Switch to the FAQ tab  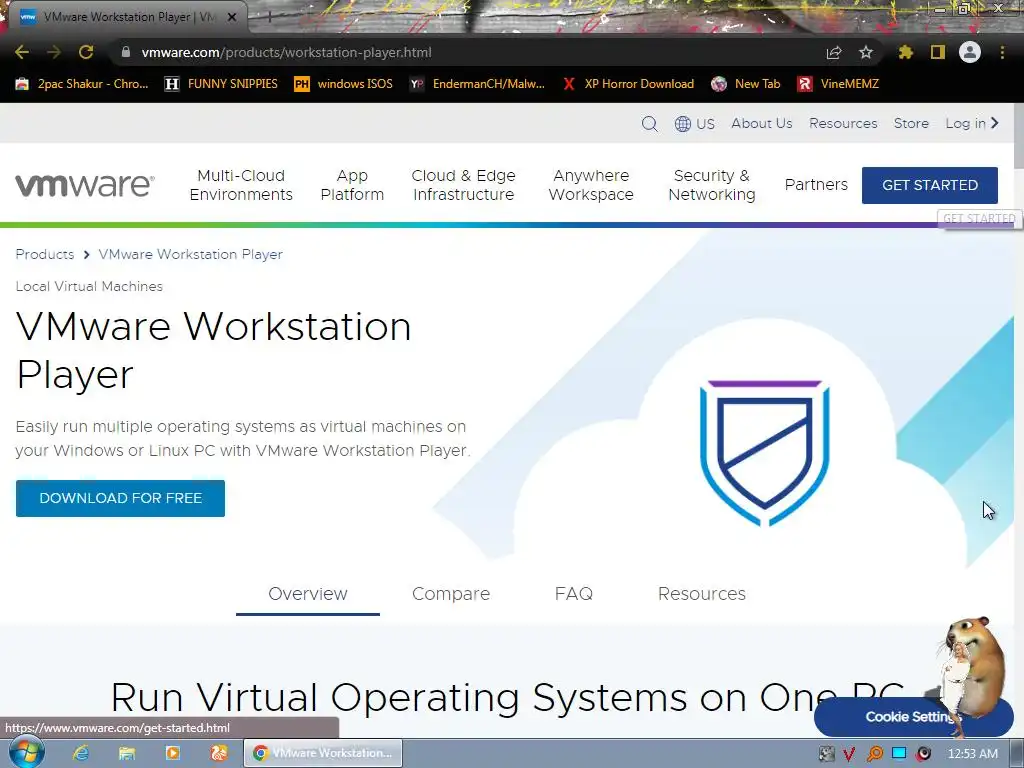[x=573, y=594]
